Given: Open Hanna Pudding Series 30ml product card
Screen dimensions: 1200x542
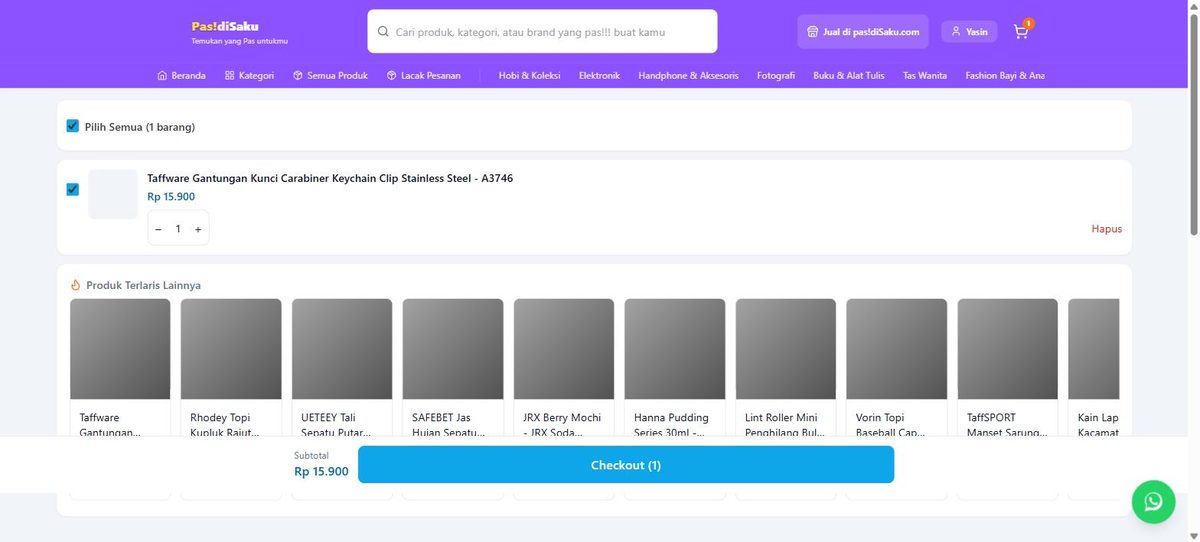Looking at the screenshot, I should pyautogui.click(x=675, y=398).
